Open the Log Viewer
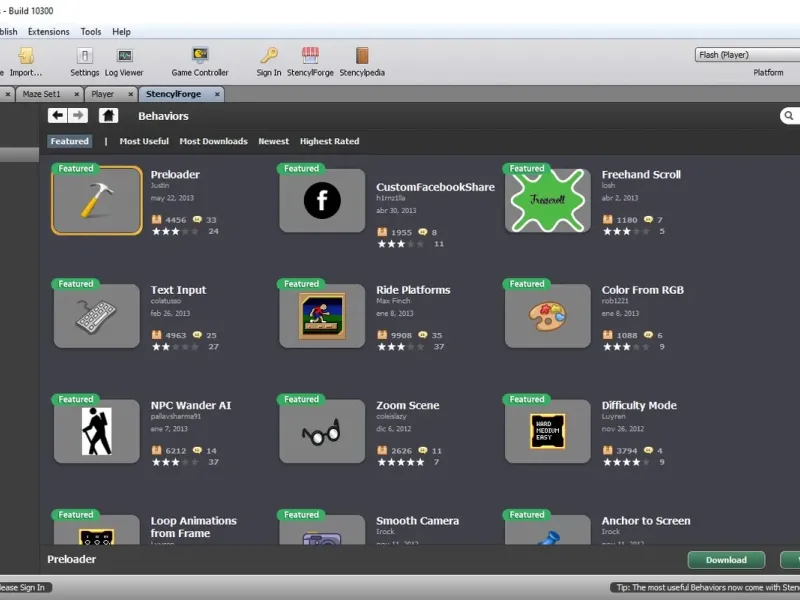 point(124,62)
